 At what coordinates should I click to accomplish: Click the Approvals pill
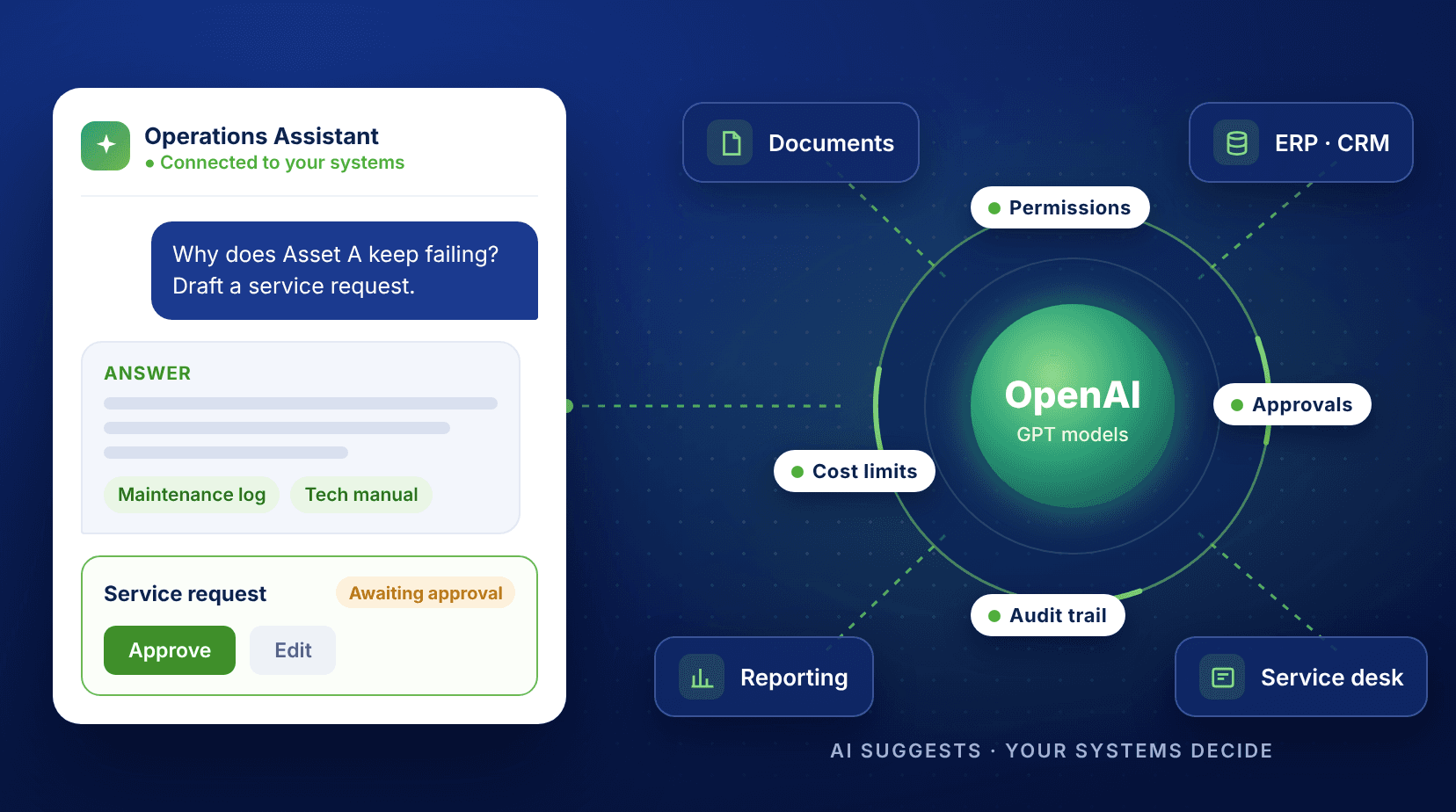1292,404
